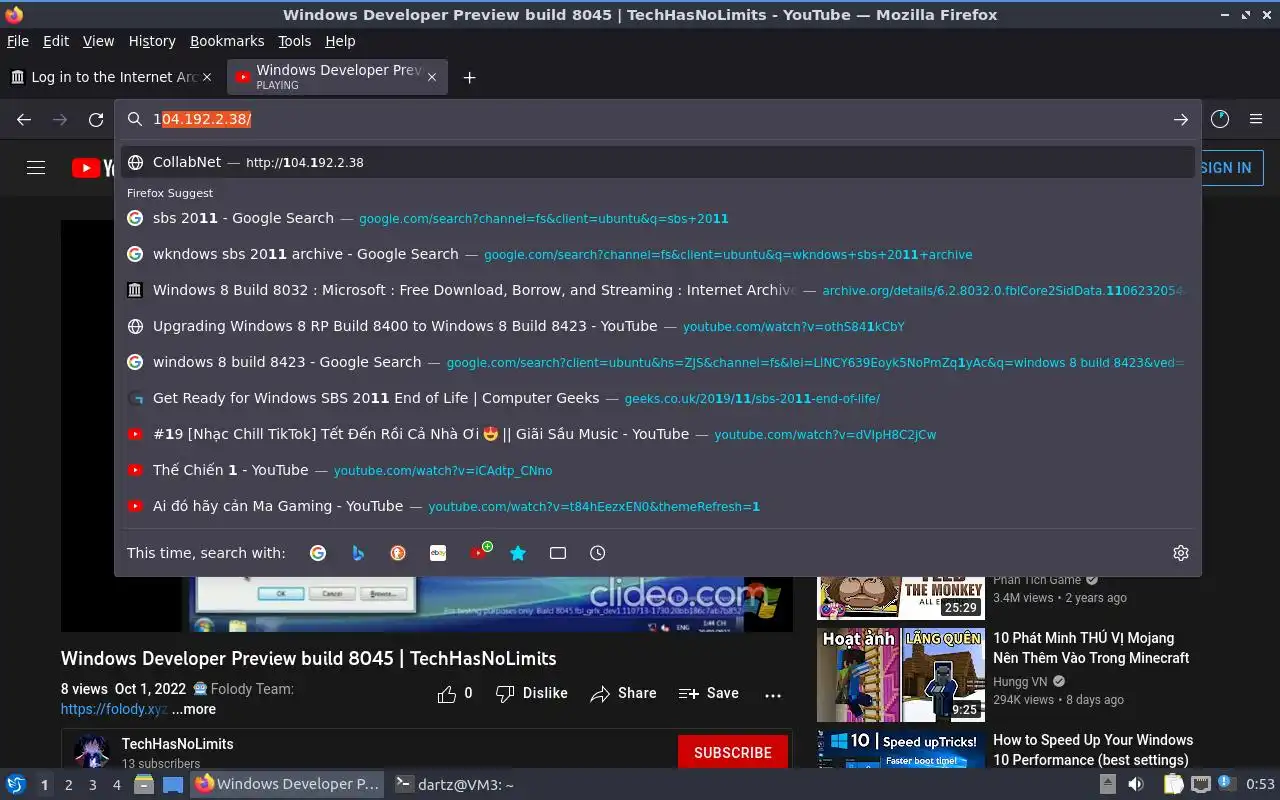
Task: Open 'How to Speed Up Your Windows 10' title
Action: pyautogui.click(x=1093, y=750)
